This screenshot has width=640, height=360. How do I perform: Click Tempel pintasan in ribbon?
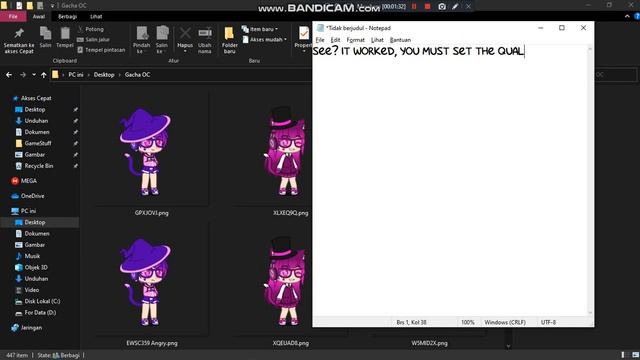coord(101,50)
